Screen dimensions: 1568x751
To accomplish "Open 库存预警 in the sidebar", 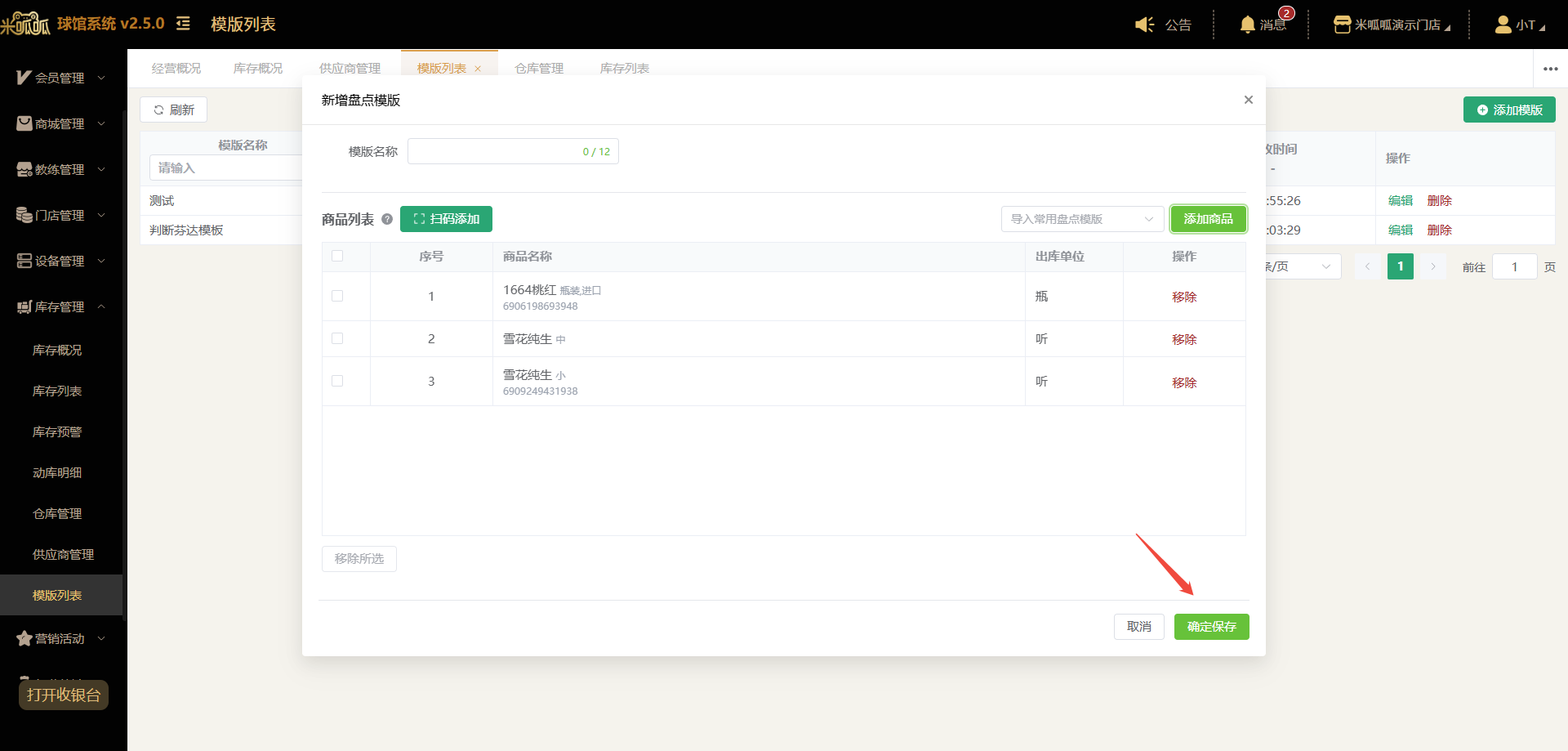I will 57,431.
